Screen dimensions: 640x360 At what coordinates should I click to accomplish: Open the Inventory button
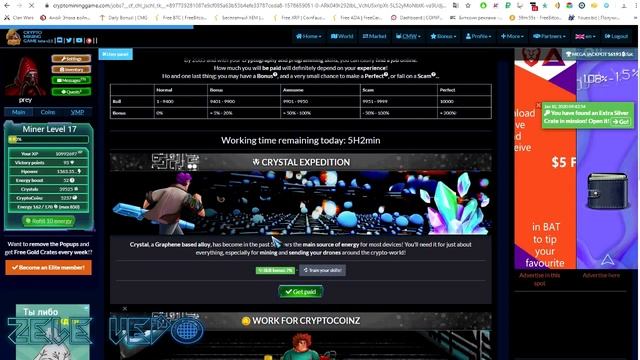coord(71,69)
